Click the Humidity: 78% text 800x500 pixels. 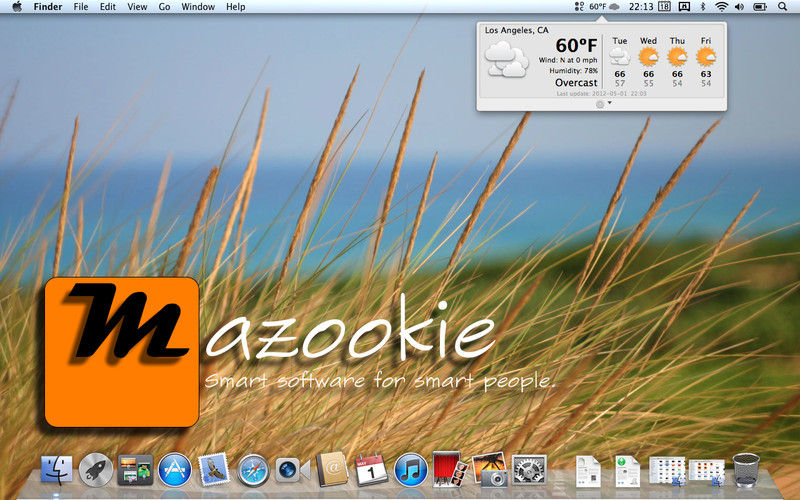573,71
